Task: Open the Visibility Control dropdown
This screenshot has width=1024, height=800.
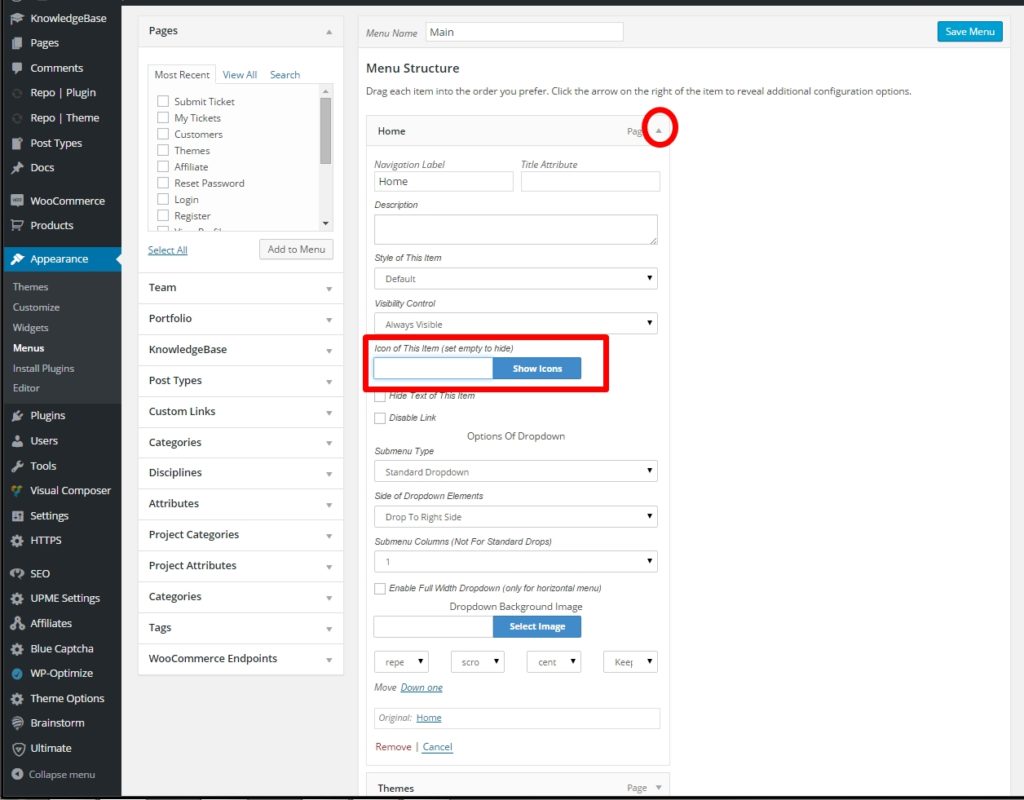Action: click(516, 324)
